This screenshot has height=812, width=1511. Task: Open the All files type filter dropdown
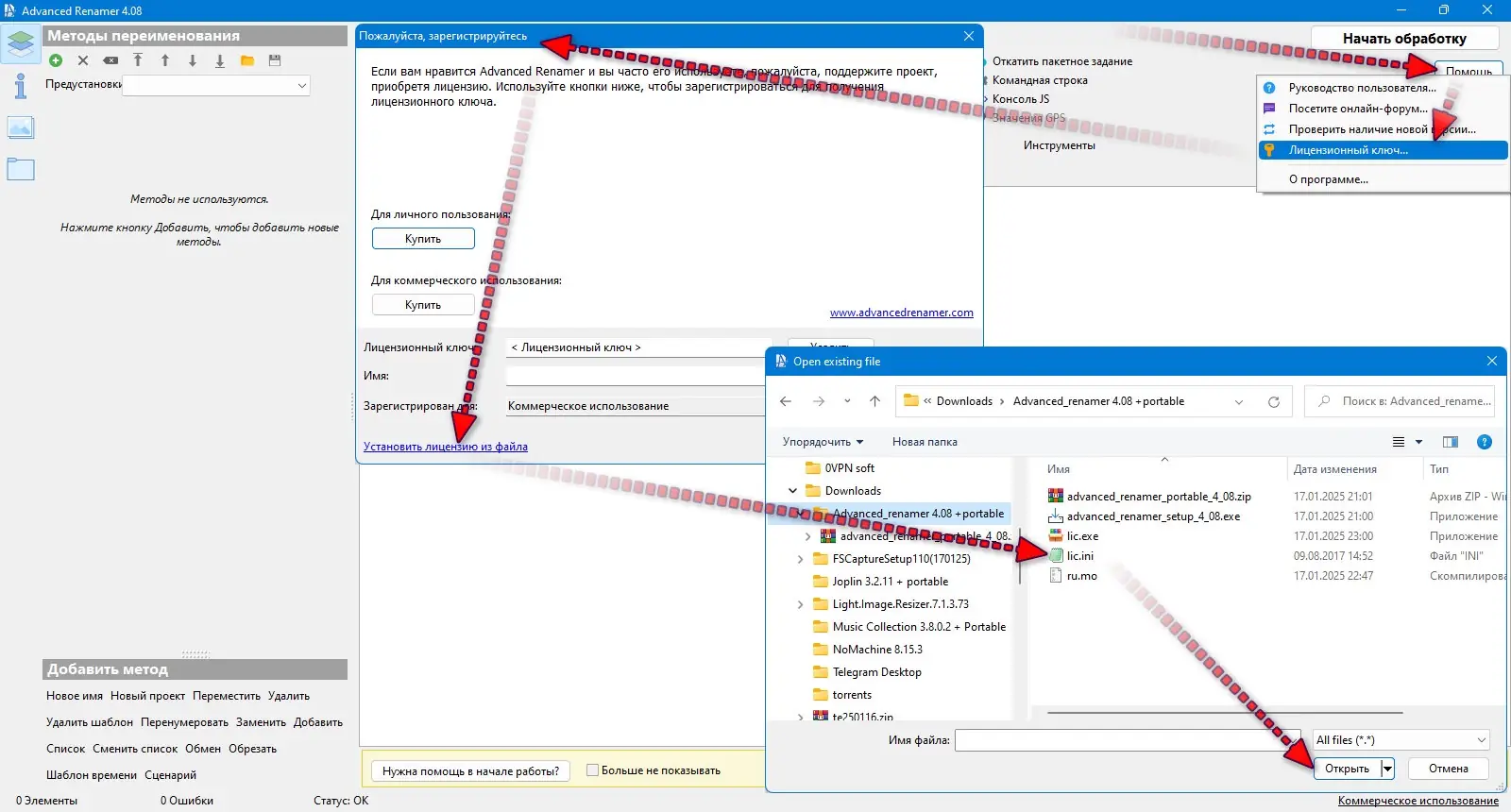pos(1401,740)
